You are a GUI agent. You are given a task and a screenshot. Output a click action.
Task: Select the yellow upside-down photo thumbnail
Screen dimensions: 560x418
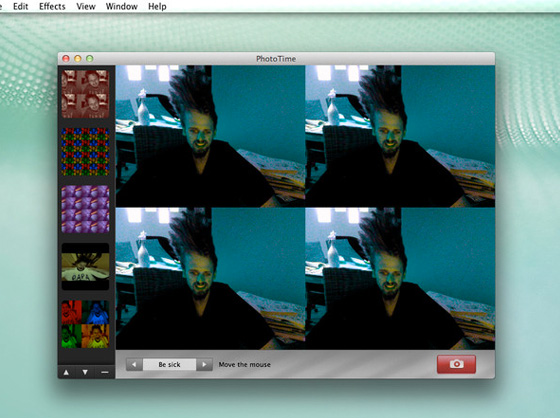(x=85, y=267)
